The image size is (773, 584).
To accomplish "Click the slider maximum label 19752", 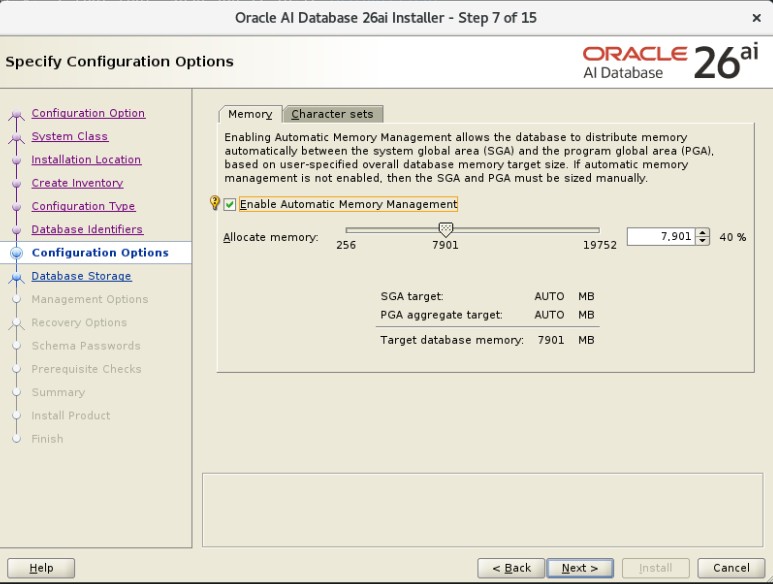I will [599, 245].
